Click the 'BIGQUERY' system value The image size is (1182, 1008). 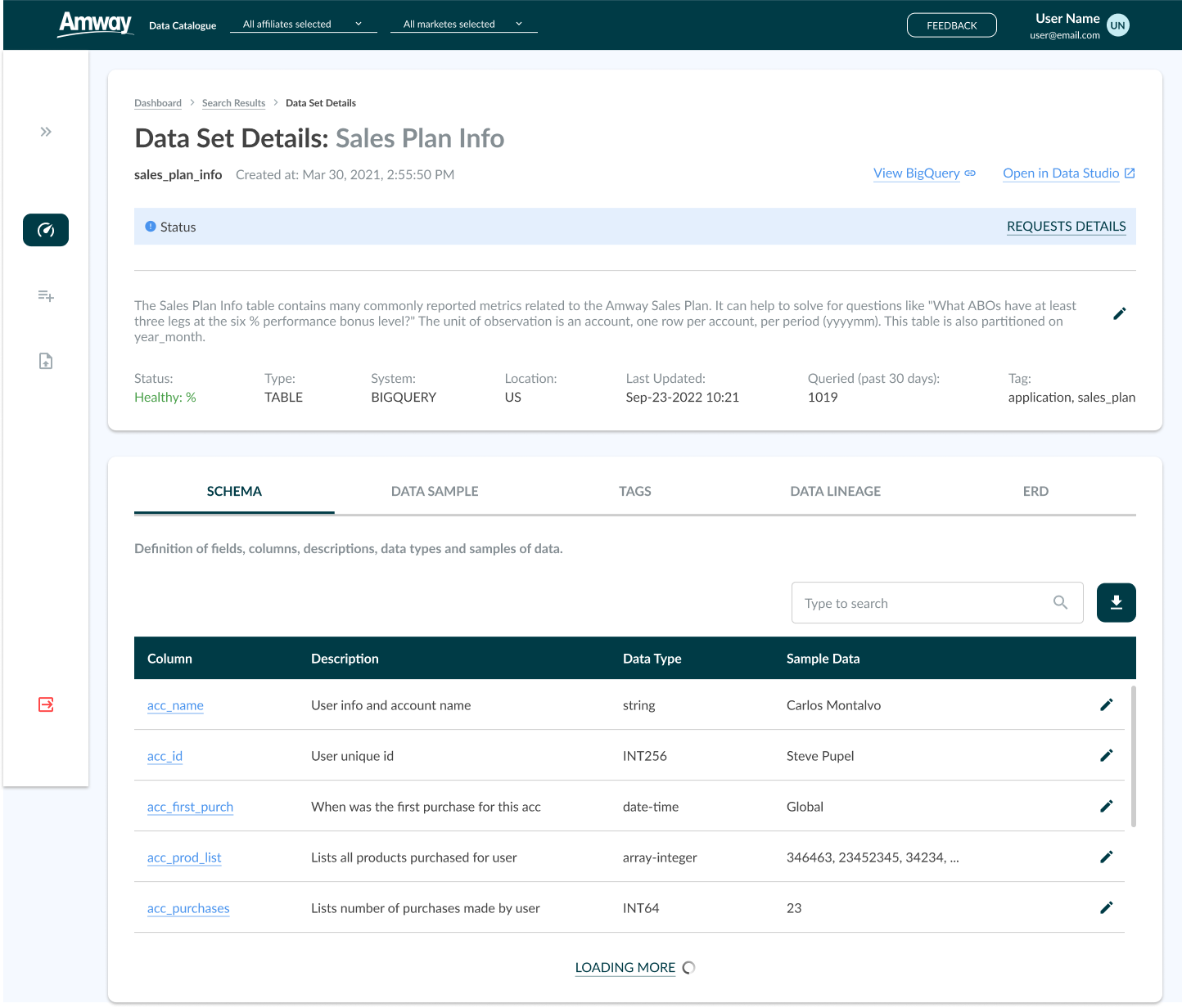[x=404, y=397]
